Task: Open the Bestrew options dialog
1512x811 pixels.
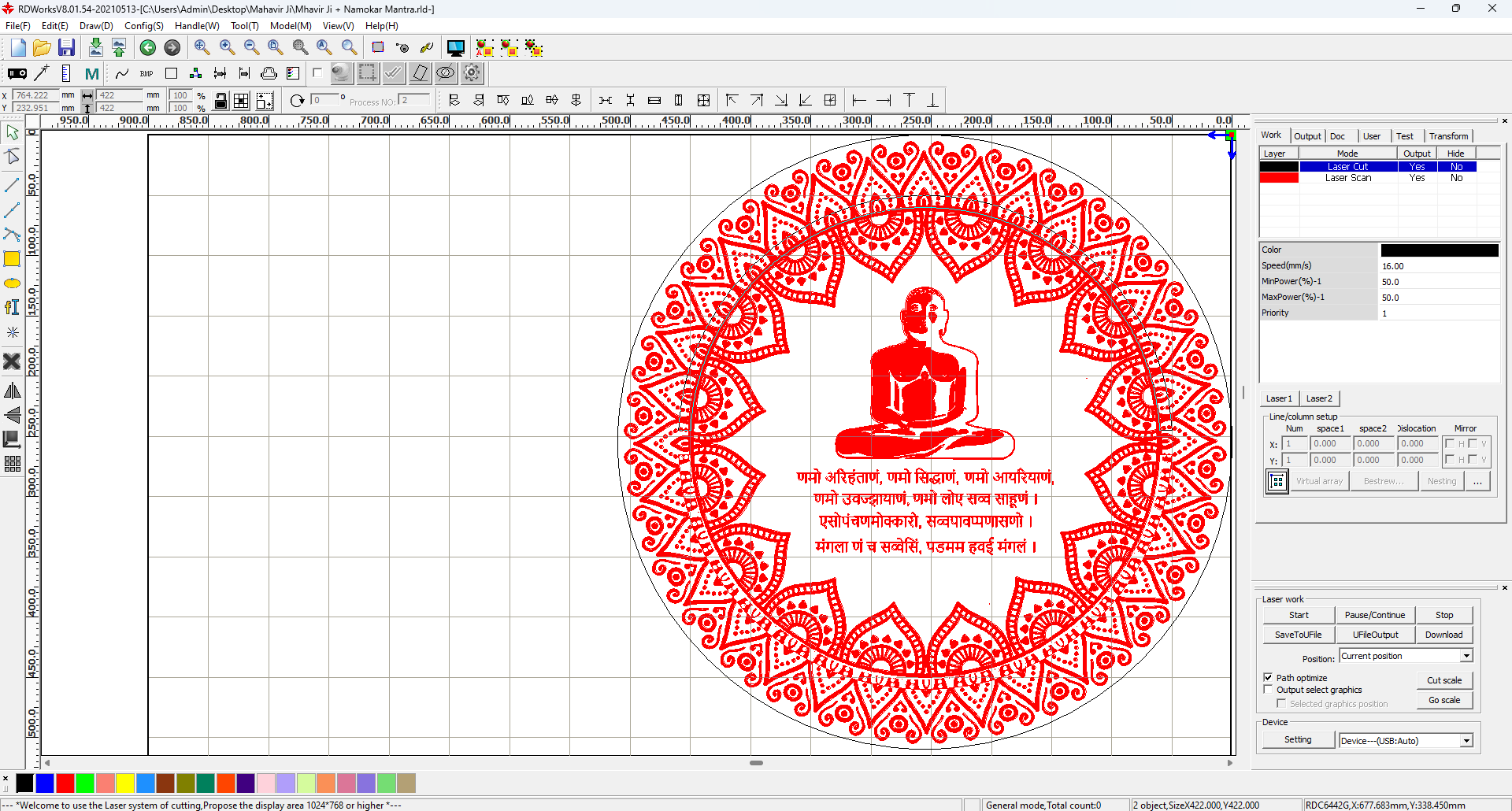Action: pyautogui.click(x=1384, y=480)
